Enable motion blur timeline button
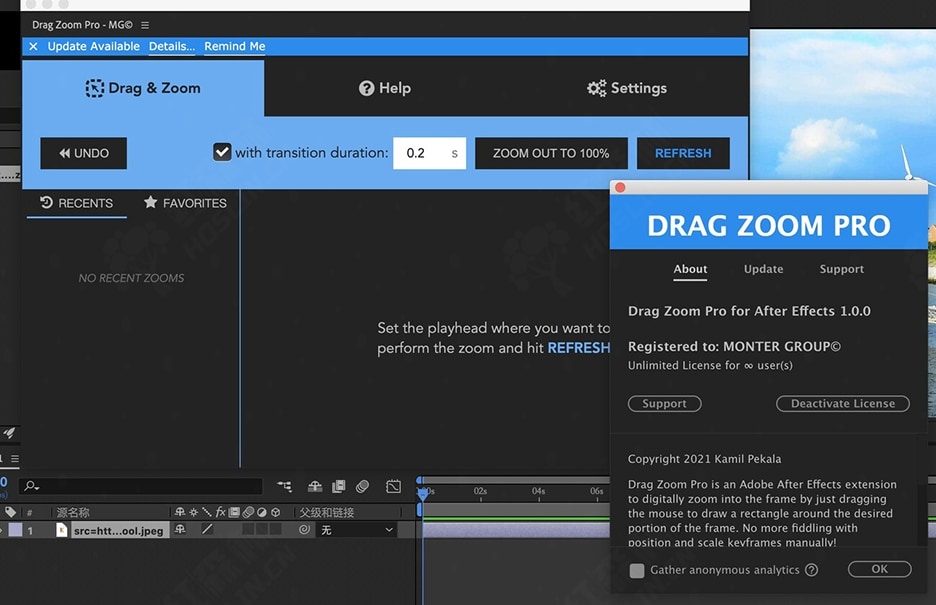 362,486
